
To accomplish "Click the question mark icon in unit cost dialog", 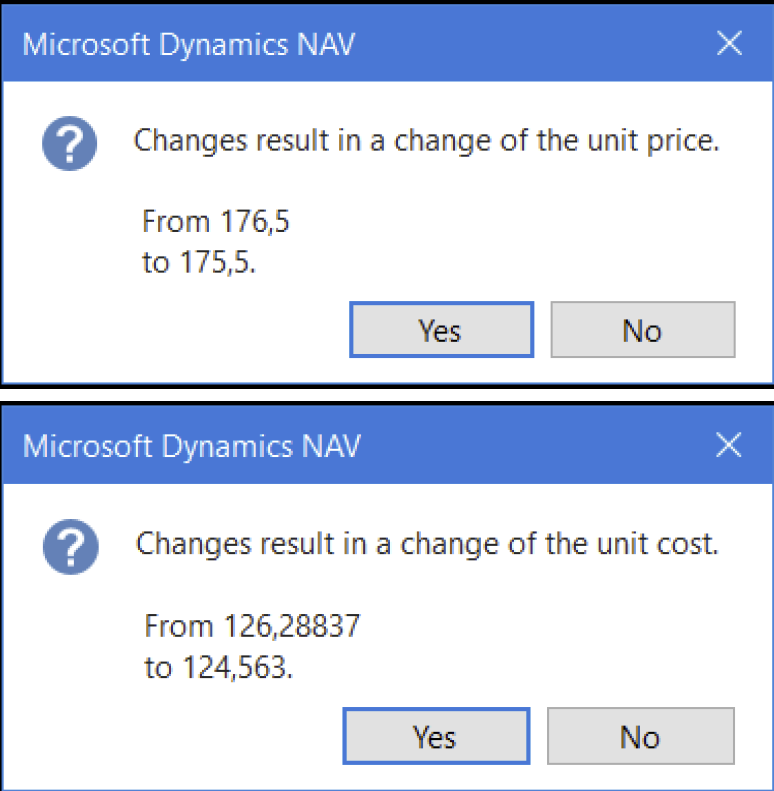I will [x=71, y=546].
